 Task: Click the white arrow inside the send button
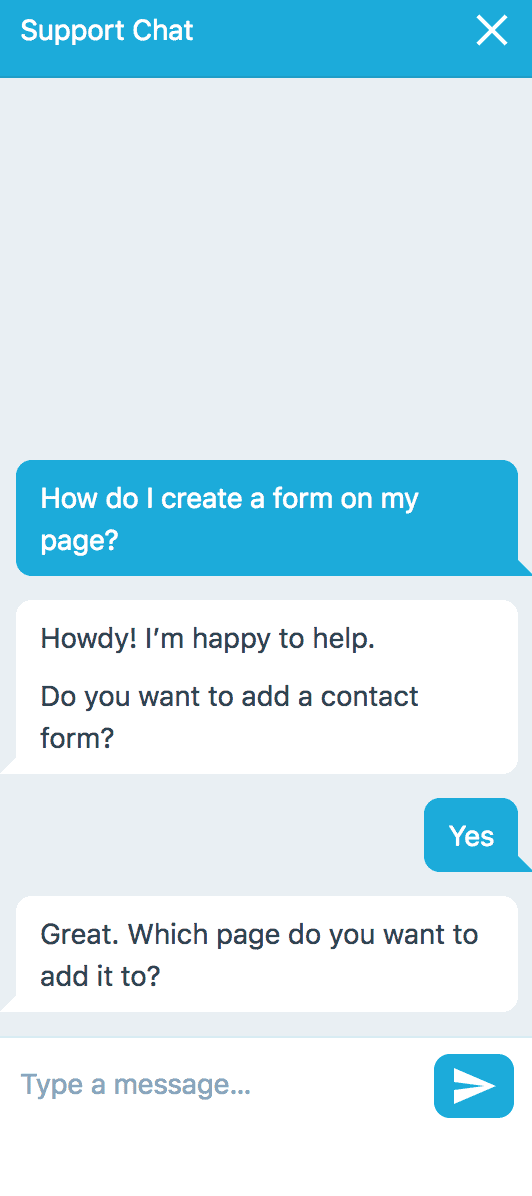click(474, 1085)
